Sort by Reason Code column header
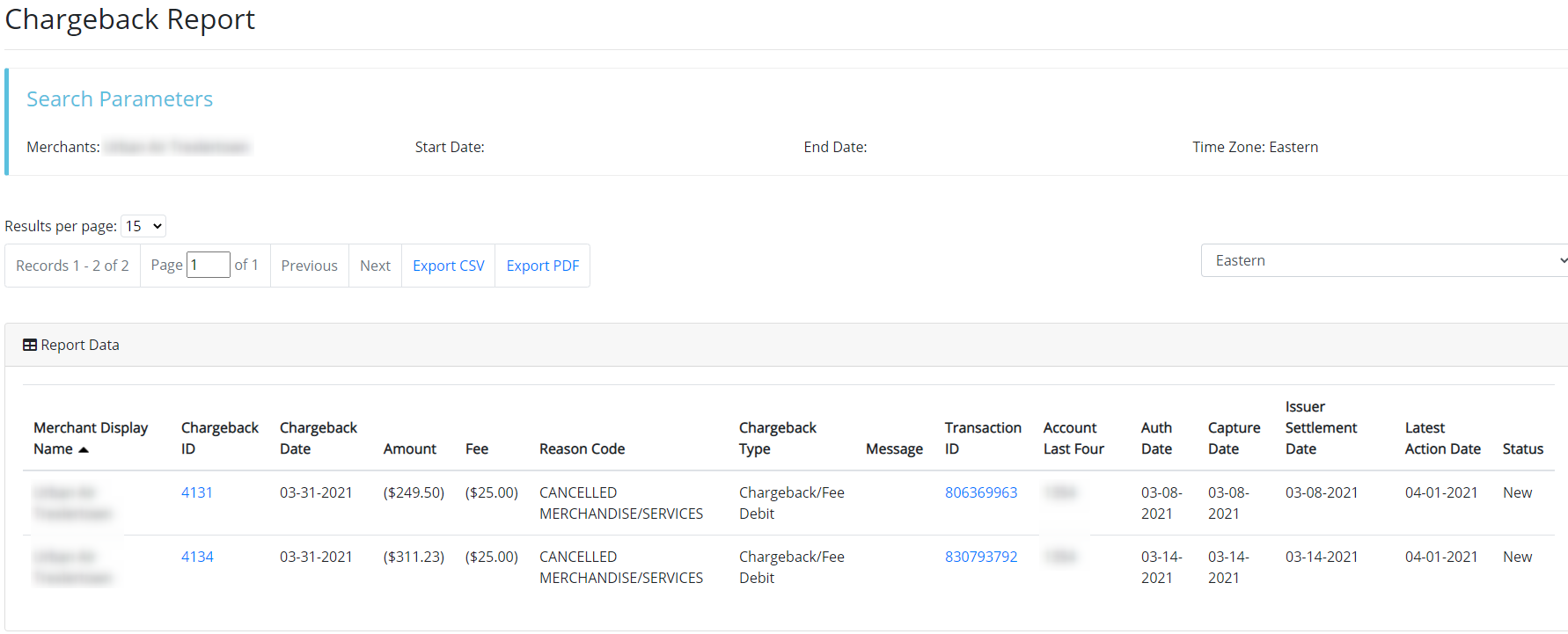The image size is (1568, 634). 583,448
